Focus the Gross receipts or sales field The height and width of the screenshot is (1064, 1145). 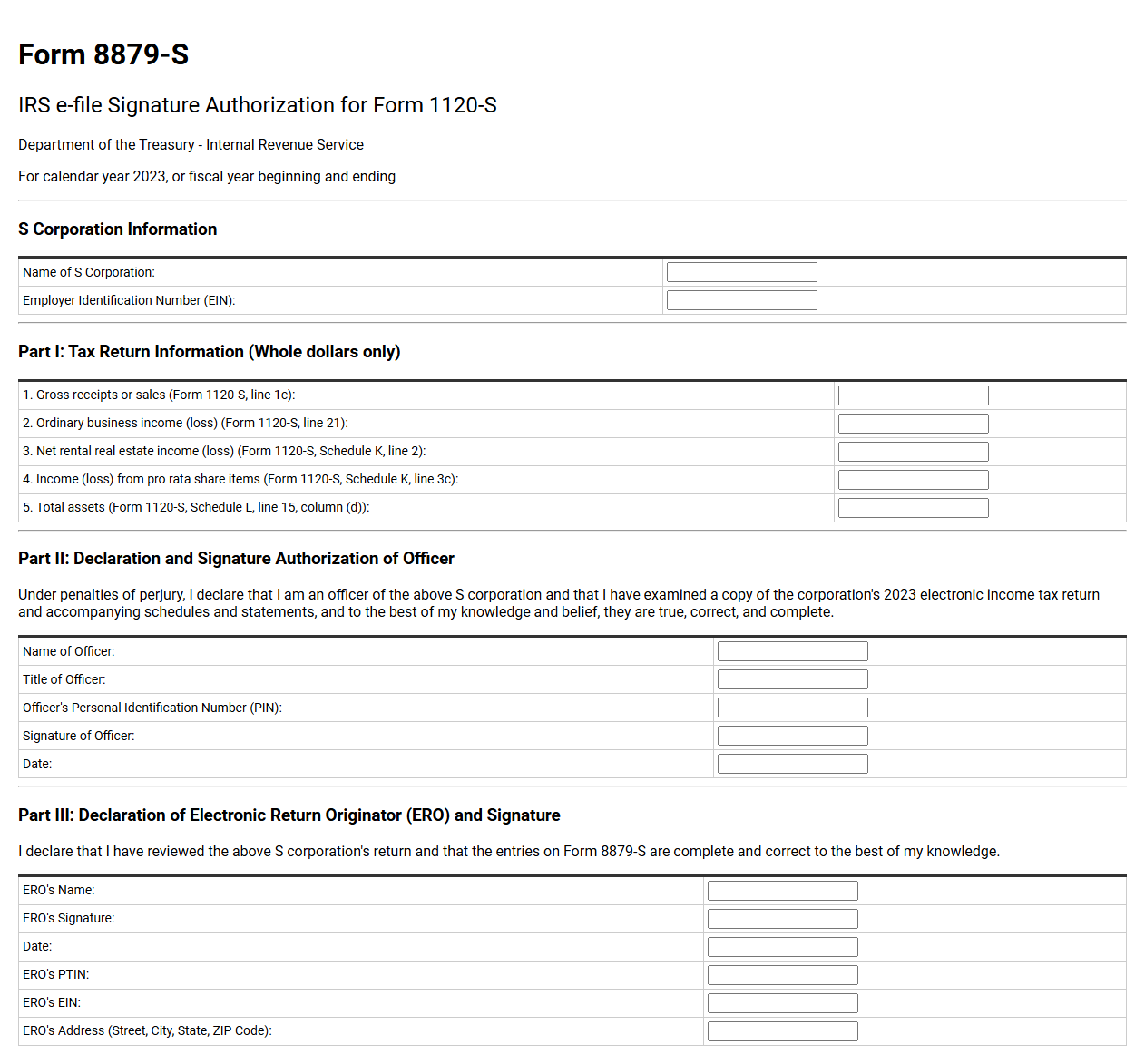pos(913,395)
